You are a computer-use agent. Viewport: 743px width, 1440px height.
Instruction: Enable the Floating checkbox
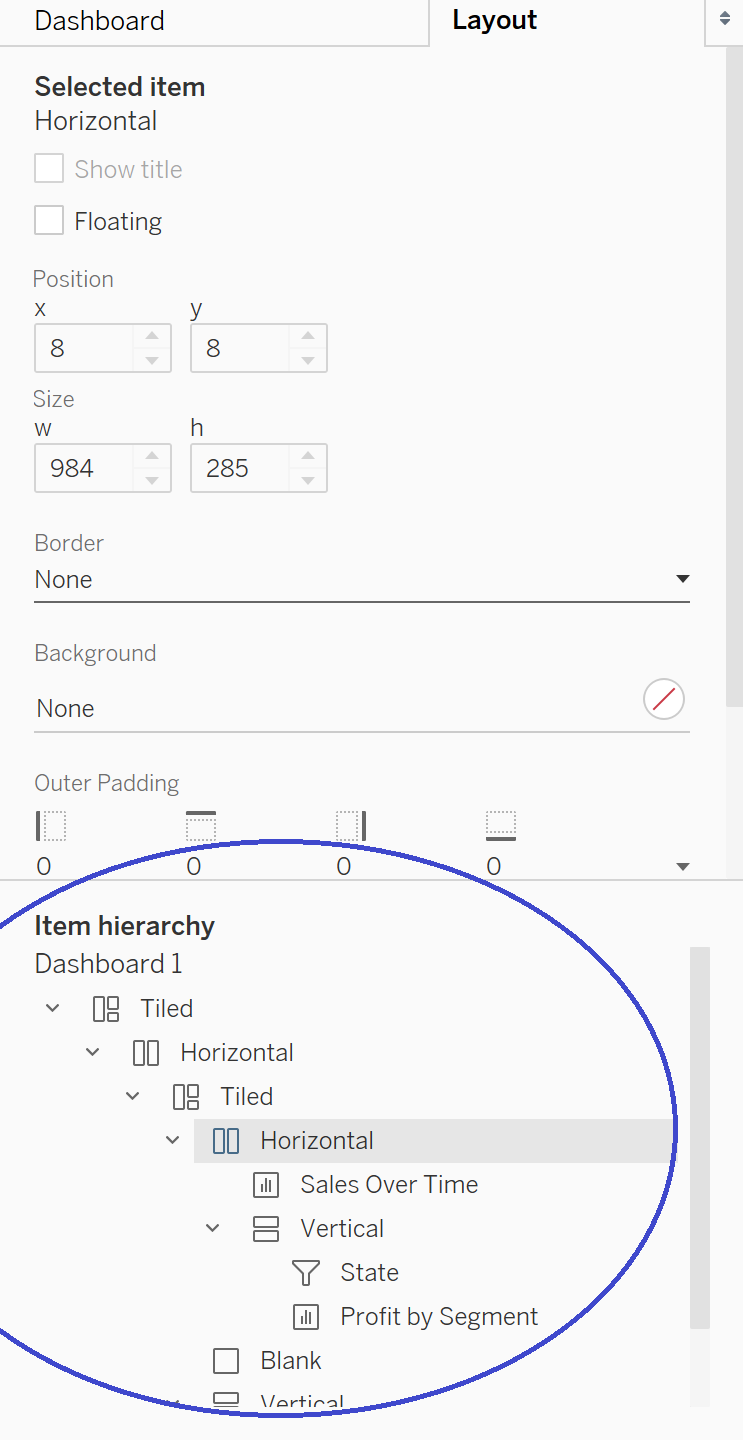[49, 221]
